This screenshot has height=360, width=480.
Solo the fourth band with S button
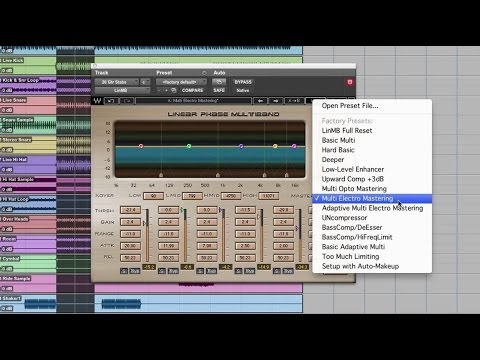(x=238, y=271)
